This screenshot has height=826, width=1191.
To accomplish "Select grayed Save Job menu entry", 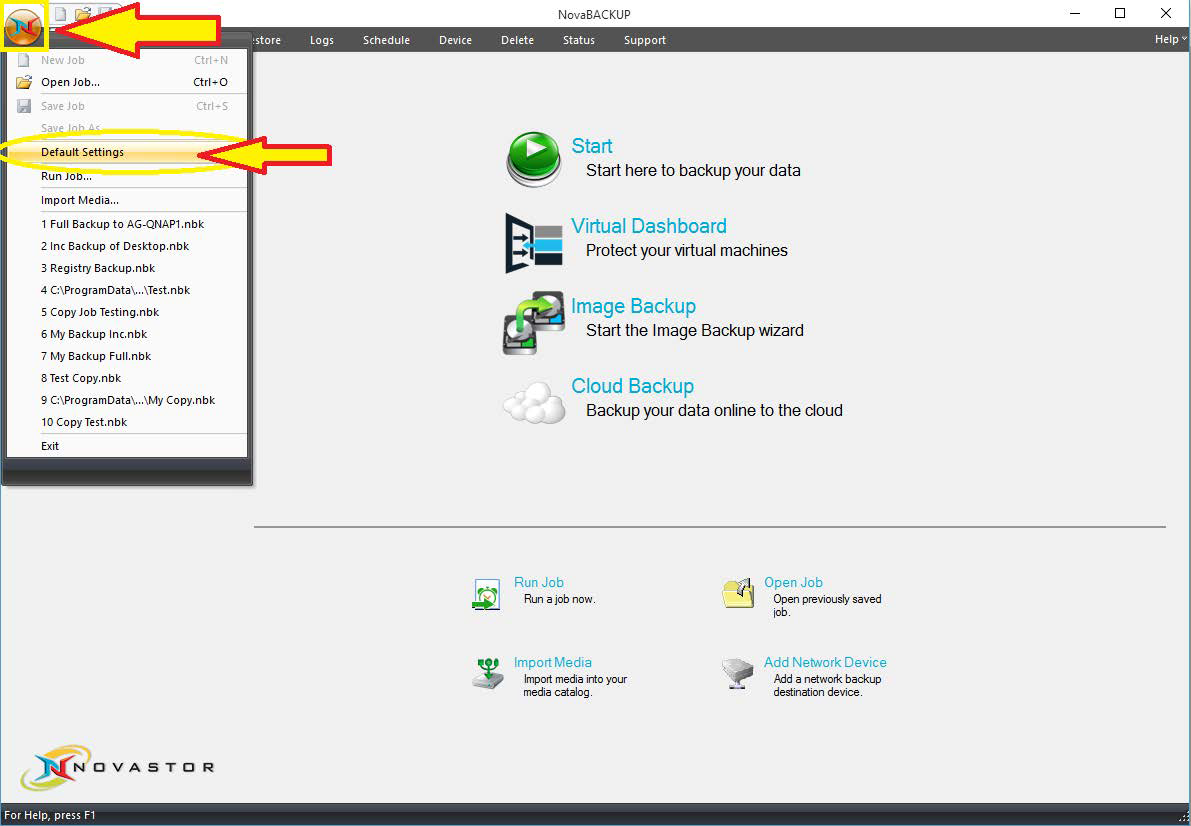I will [x=127, y=106].
